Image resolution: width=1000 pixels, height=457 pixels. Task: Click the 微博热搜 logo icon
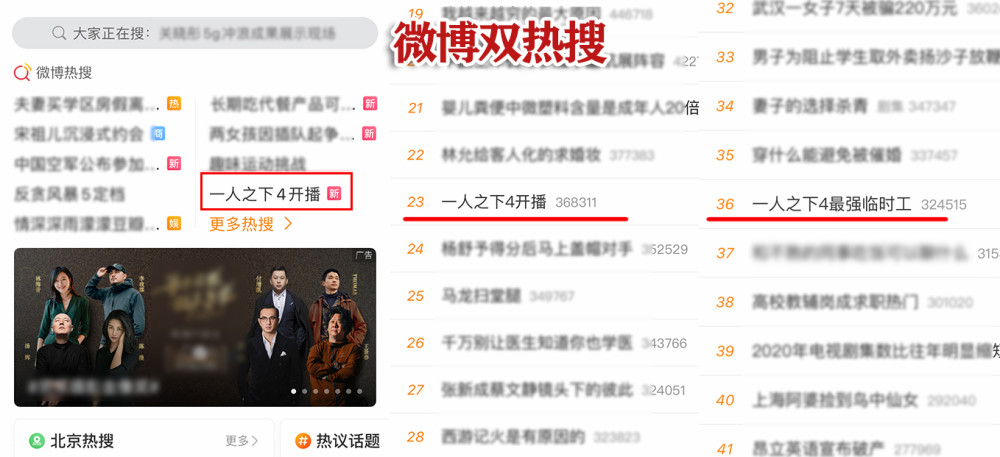22,72
